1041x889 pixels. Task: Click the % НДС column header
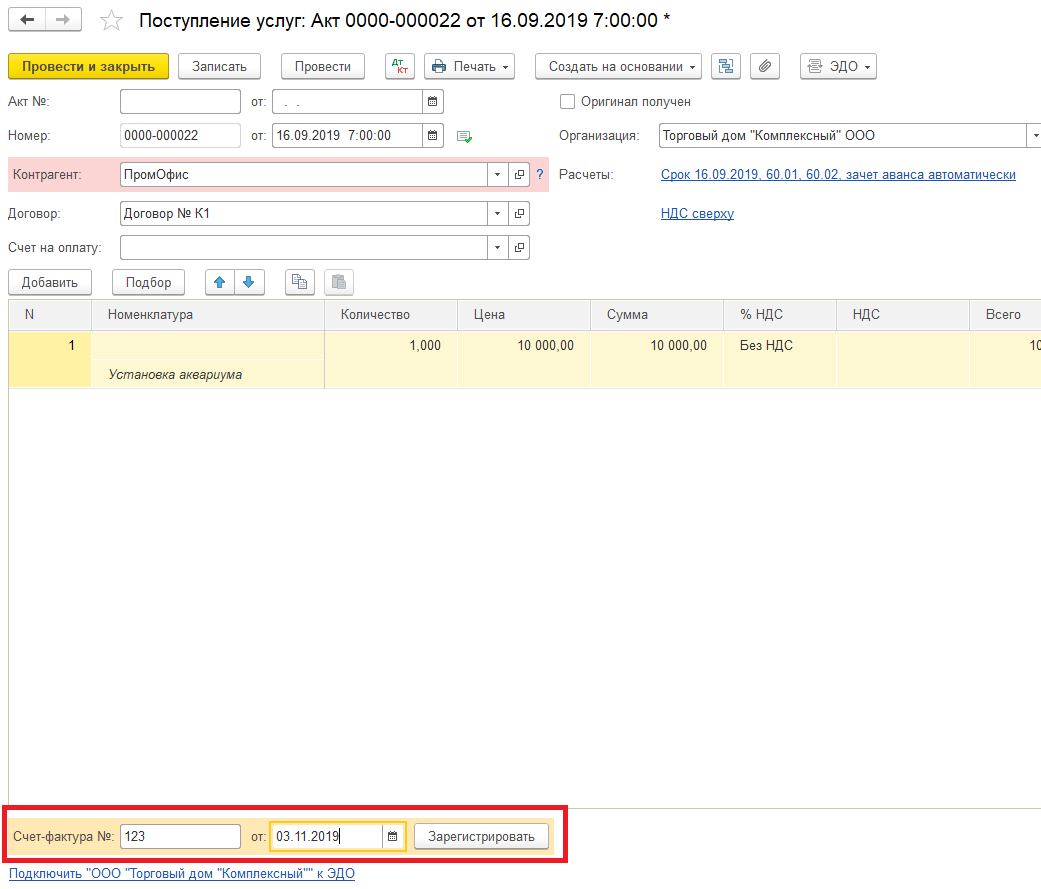pyautogui.click(x=780, y=315)
